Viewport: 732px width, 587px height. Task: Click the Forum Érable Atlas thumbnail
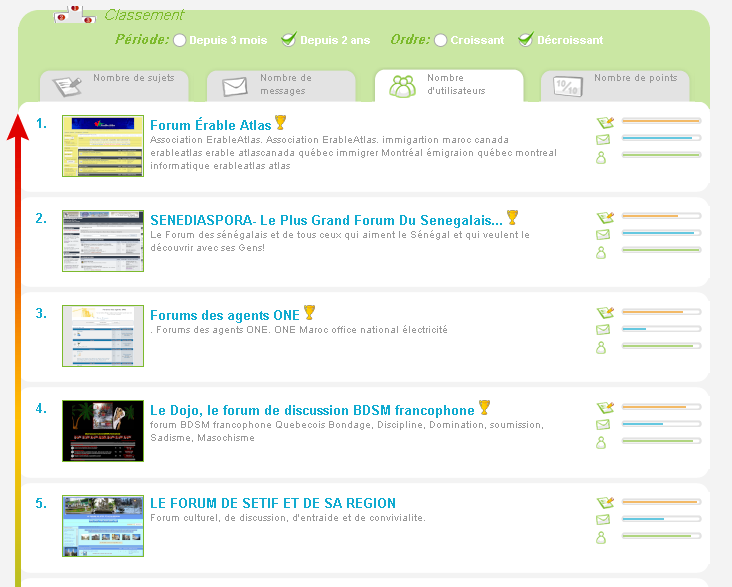pyautogui.click(x=103, y=146)
